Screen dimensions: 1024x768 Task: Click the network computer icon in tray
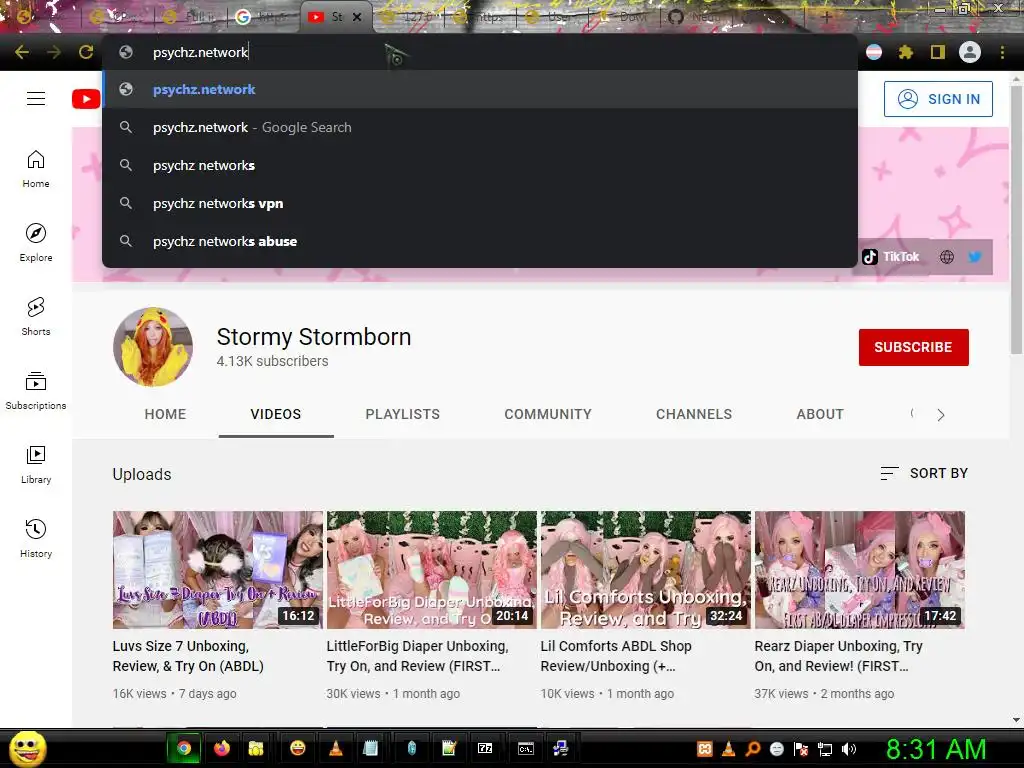point(825,749)
